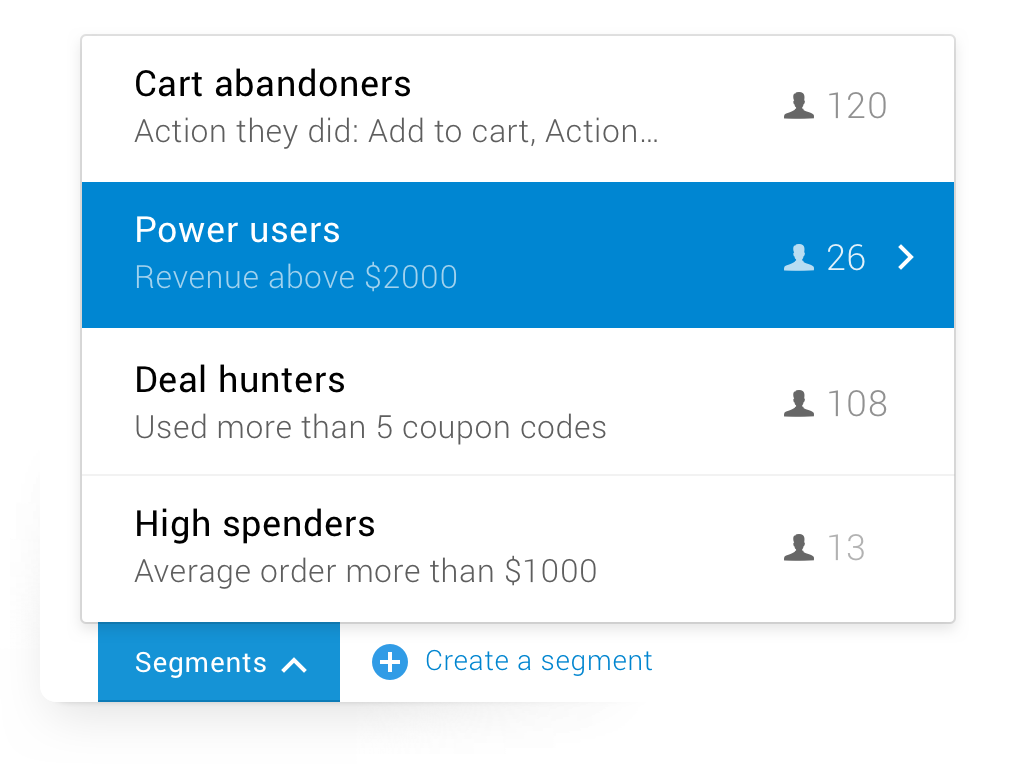This screenshot has height=770, width=1028.
Task: Select the Power users segment
Action: pos(518,255)
